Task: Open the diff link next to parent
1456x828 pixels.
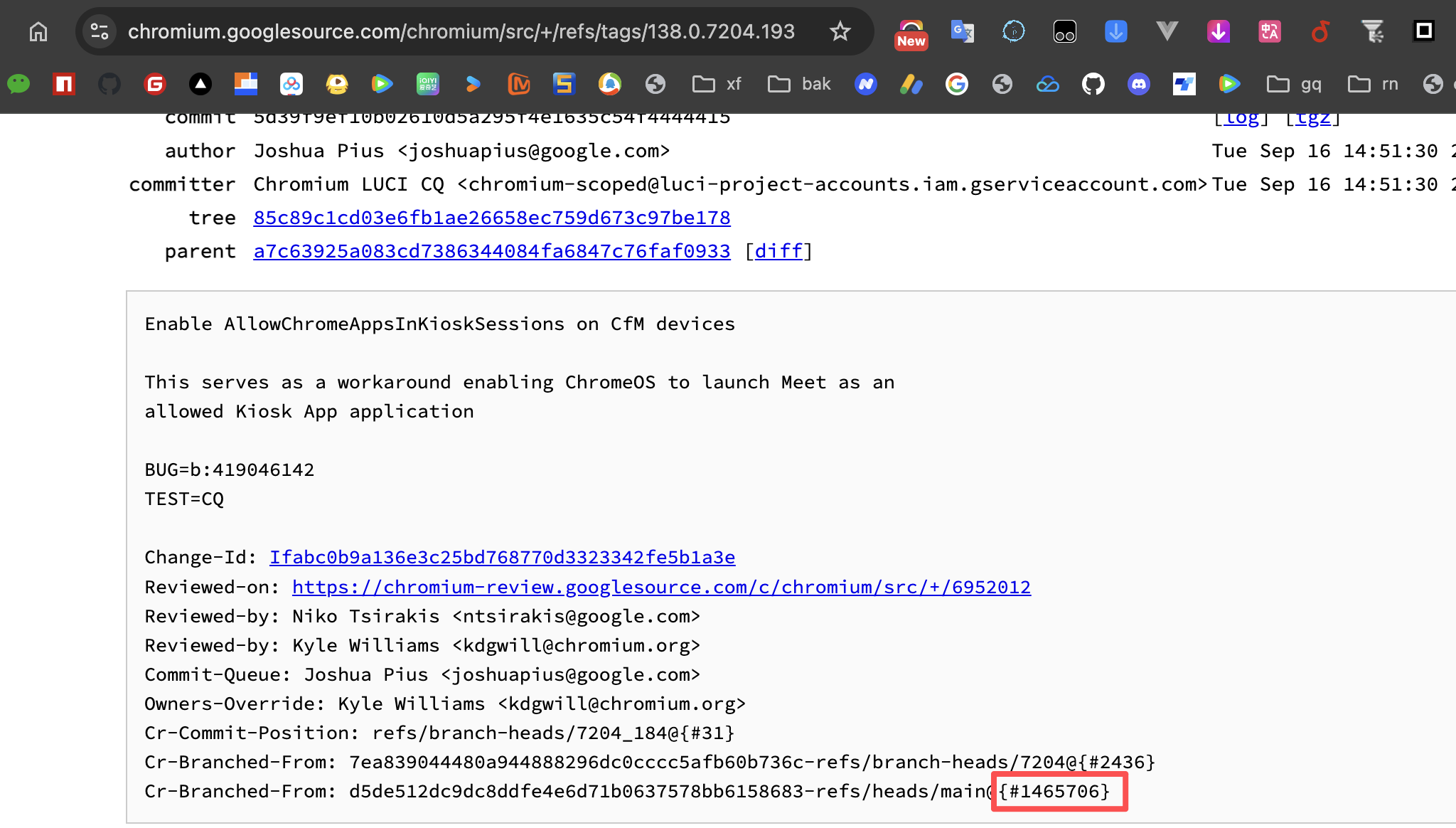Action: tap(778, 251)
